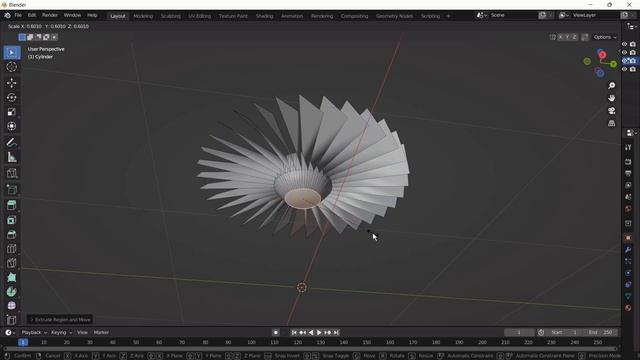Toggle the mesh symmetry Y button

click(567, 37)
